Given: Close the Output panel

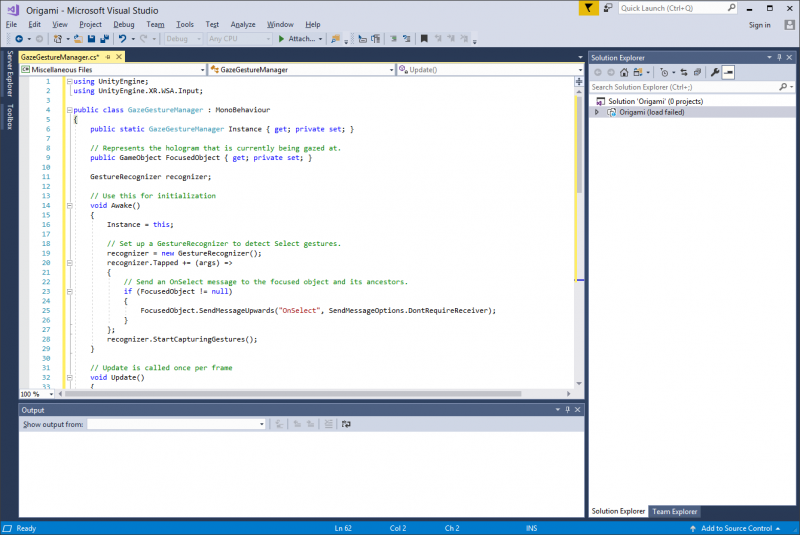Looking at the screenshot, I should click(578, 410).
